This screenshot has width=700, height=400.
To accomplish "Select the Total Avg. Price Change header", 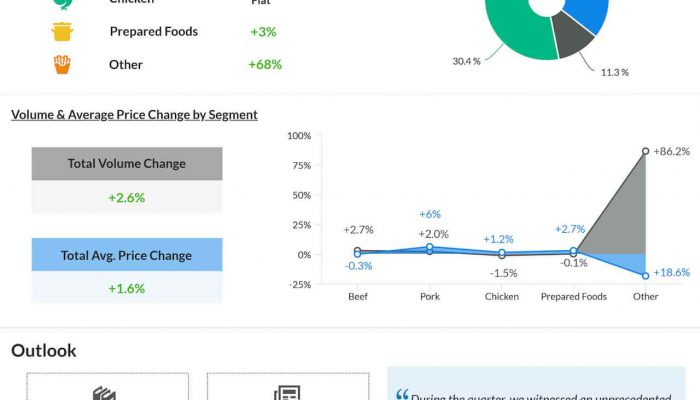I will click(x=127, y=255).
